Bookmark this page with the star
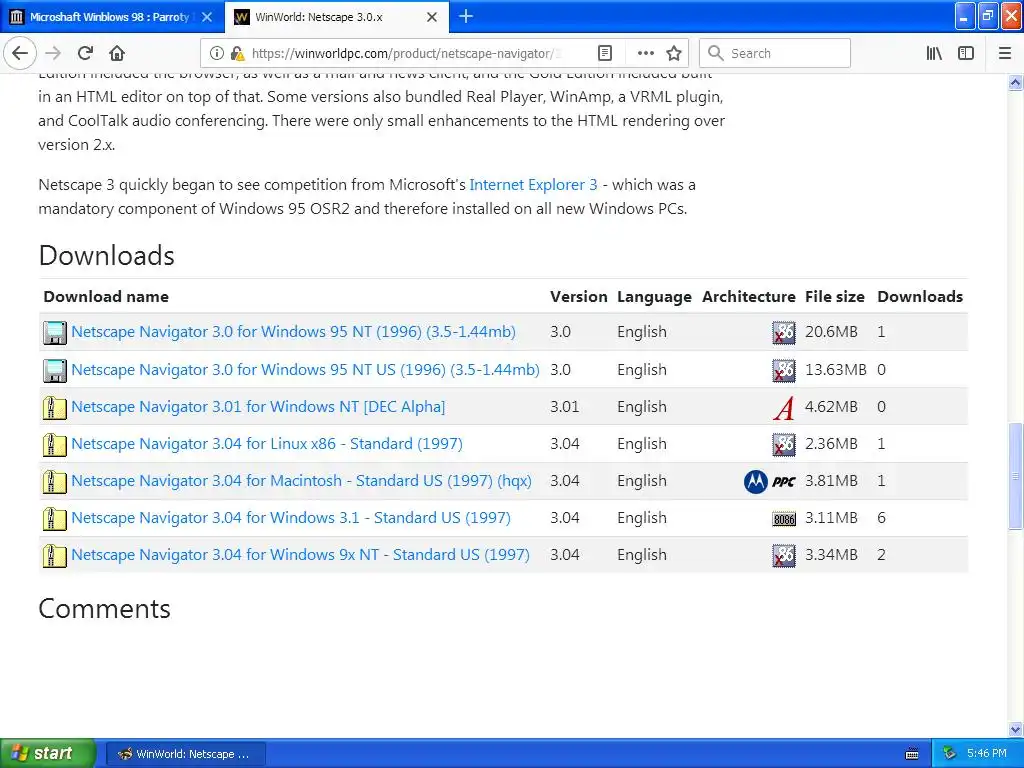Viewport: 1024px width, 768px height. [x=674, y=53]
